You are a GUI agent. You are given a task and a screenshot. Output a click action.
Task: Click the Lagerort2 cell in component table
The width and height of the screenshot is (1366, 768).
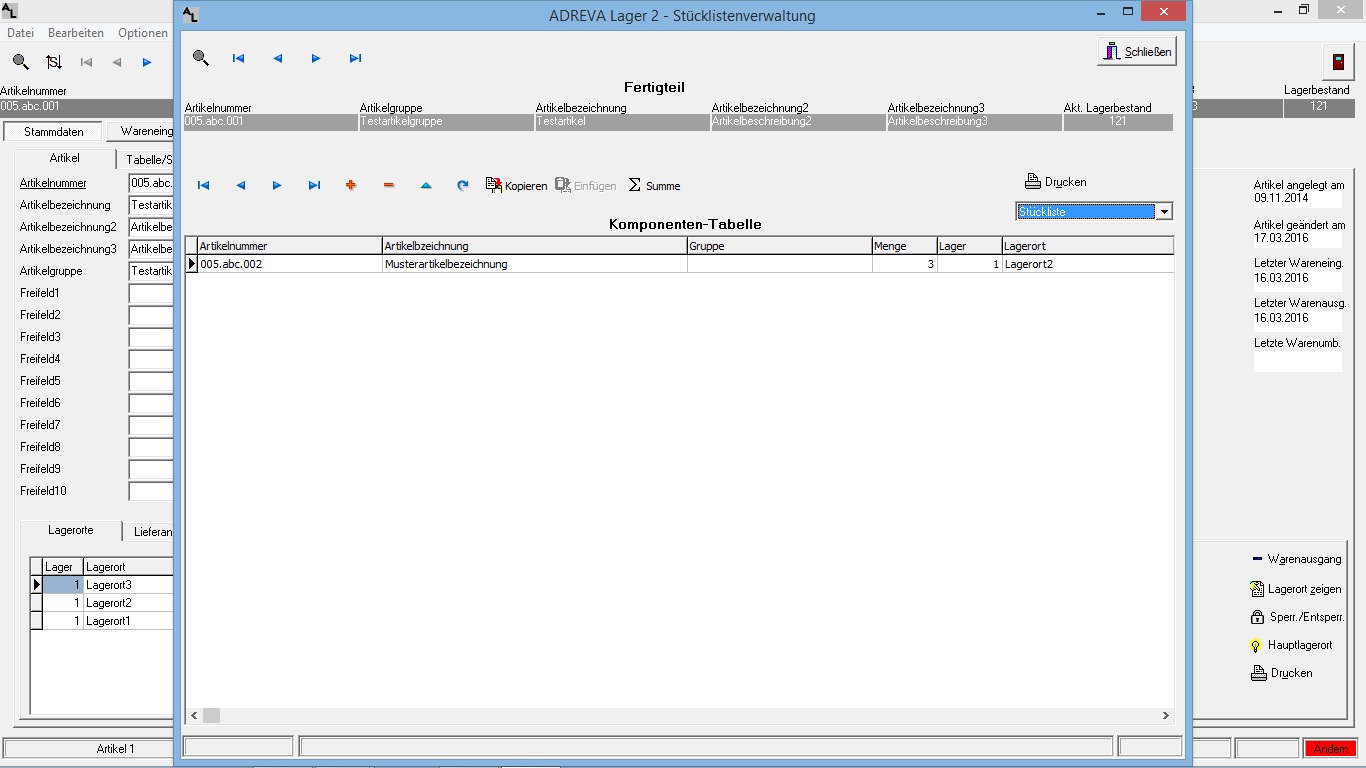tap(1088, 264)
